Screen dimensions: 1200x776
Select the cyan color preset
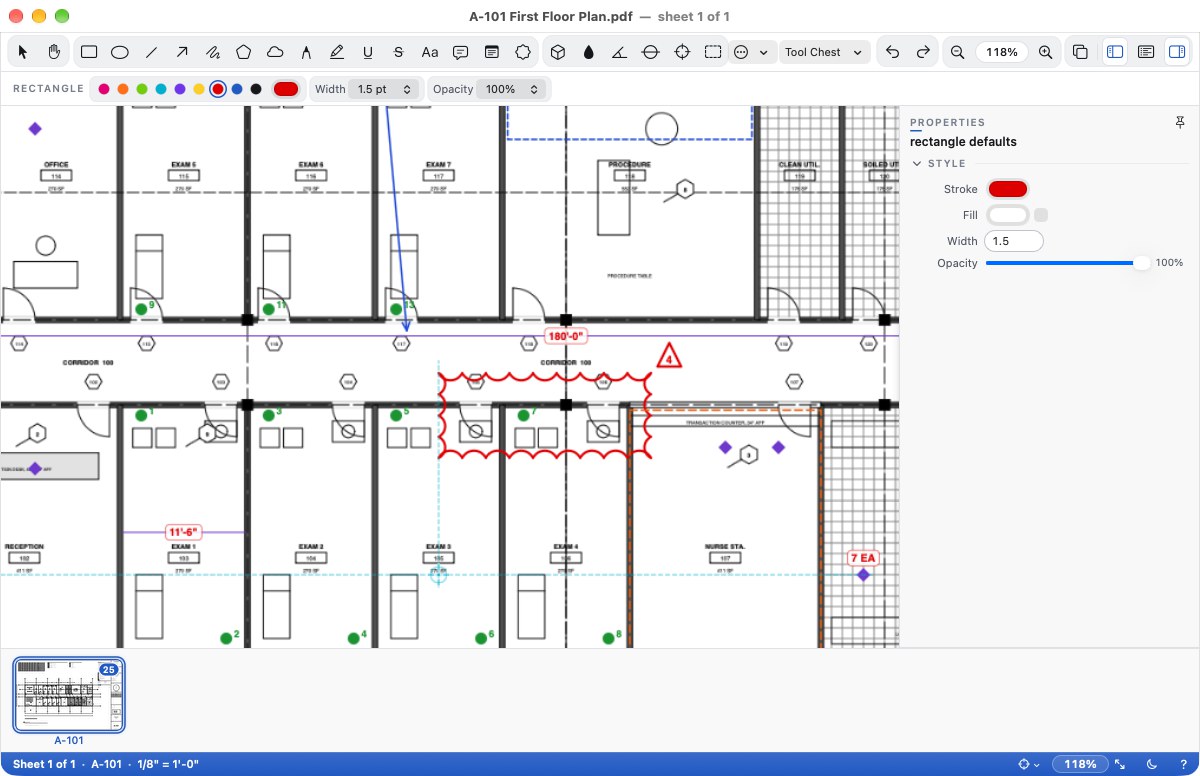tap(161, 89)
